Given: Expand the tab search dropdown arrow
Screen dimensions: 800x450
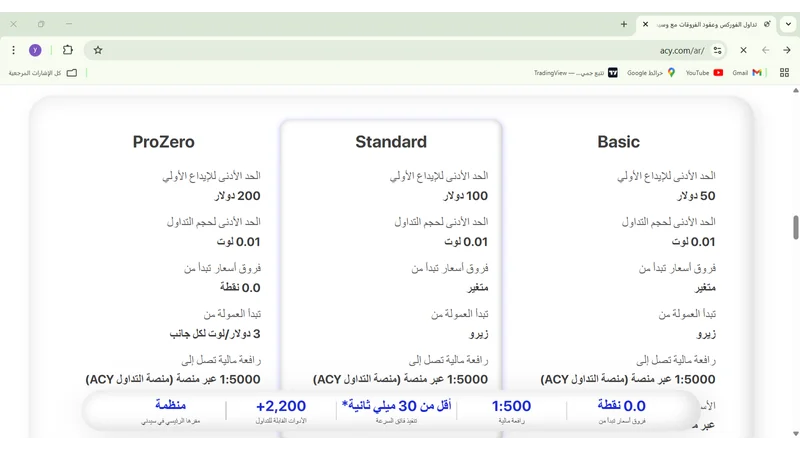Looking at the screenshot, I should [788, 24].
